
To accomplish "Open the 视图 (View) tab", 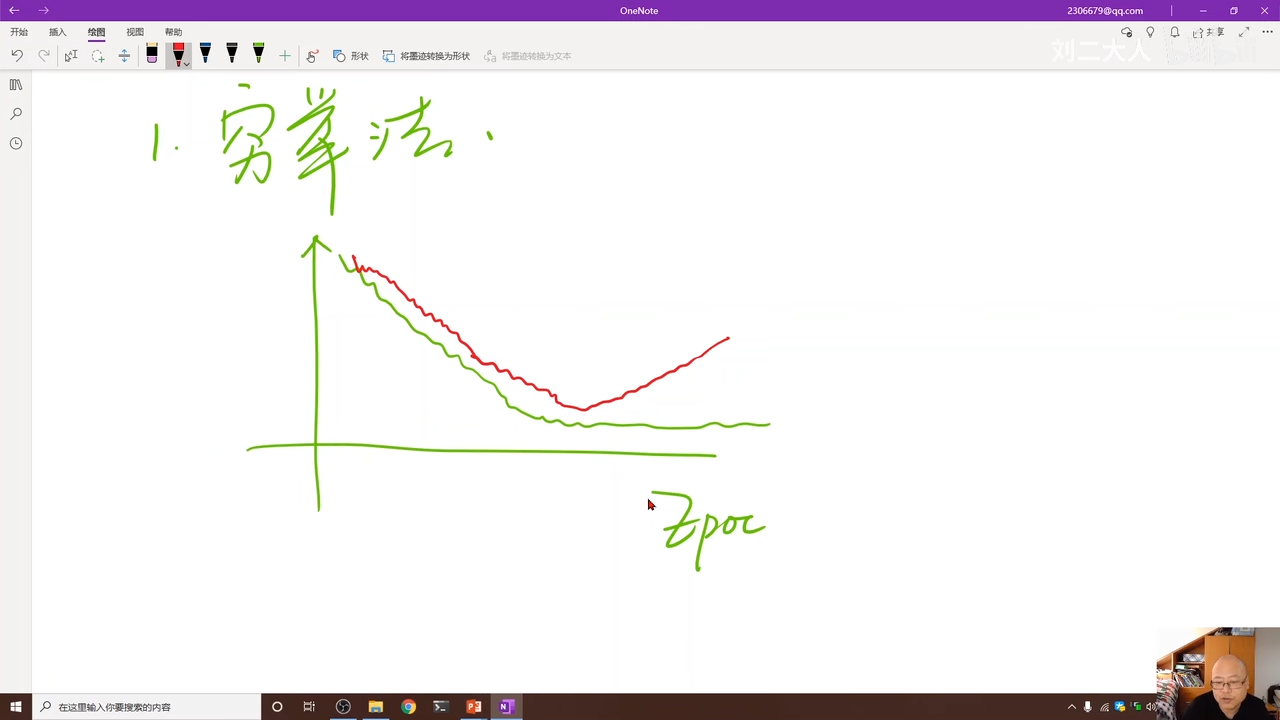I will point(135,32).
